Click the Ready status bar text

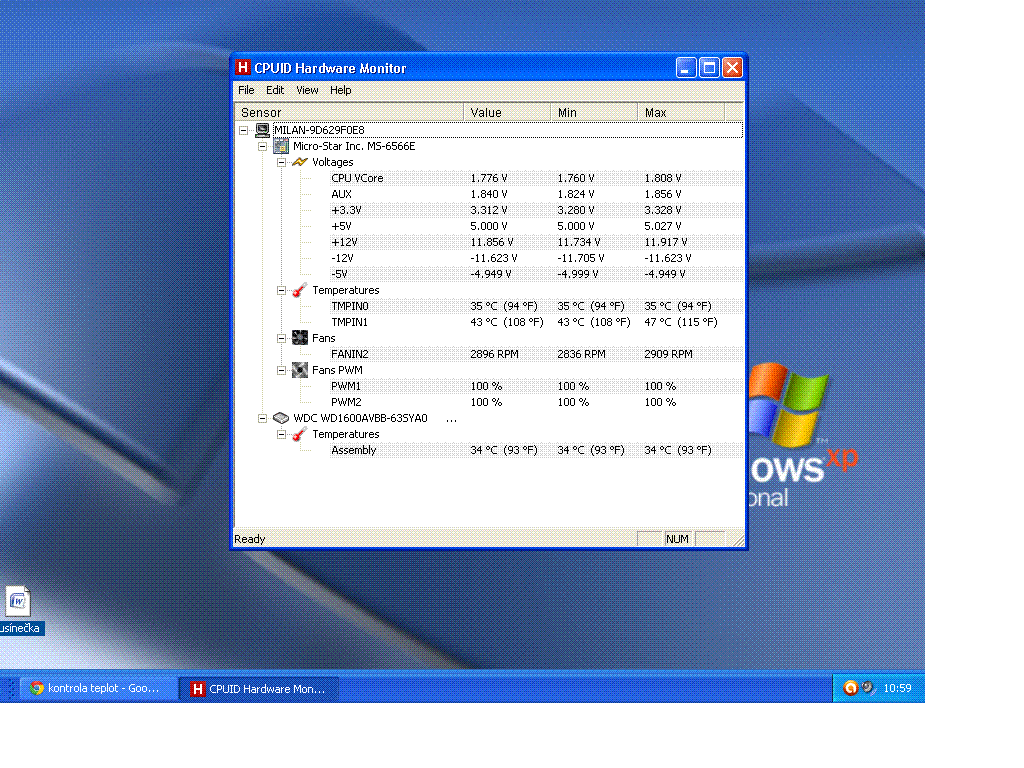click(249, 539)
